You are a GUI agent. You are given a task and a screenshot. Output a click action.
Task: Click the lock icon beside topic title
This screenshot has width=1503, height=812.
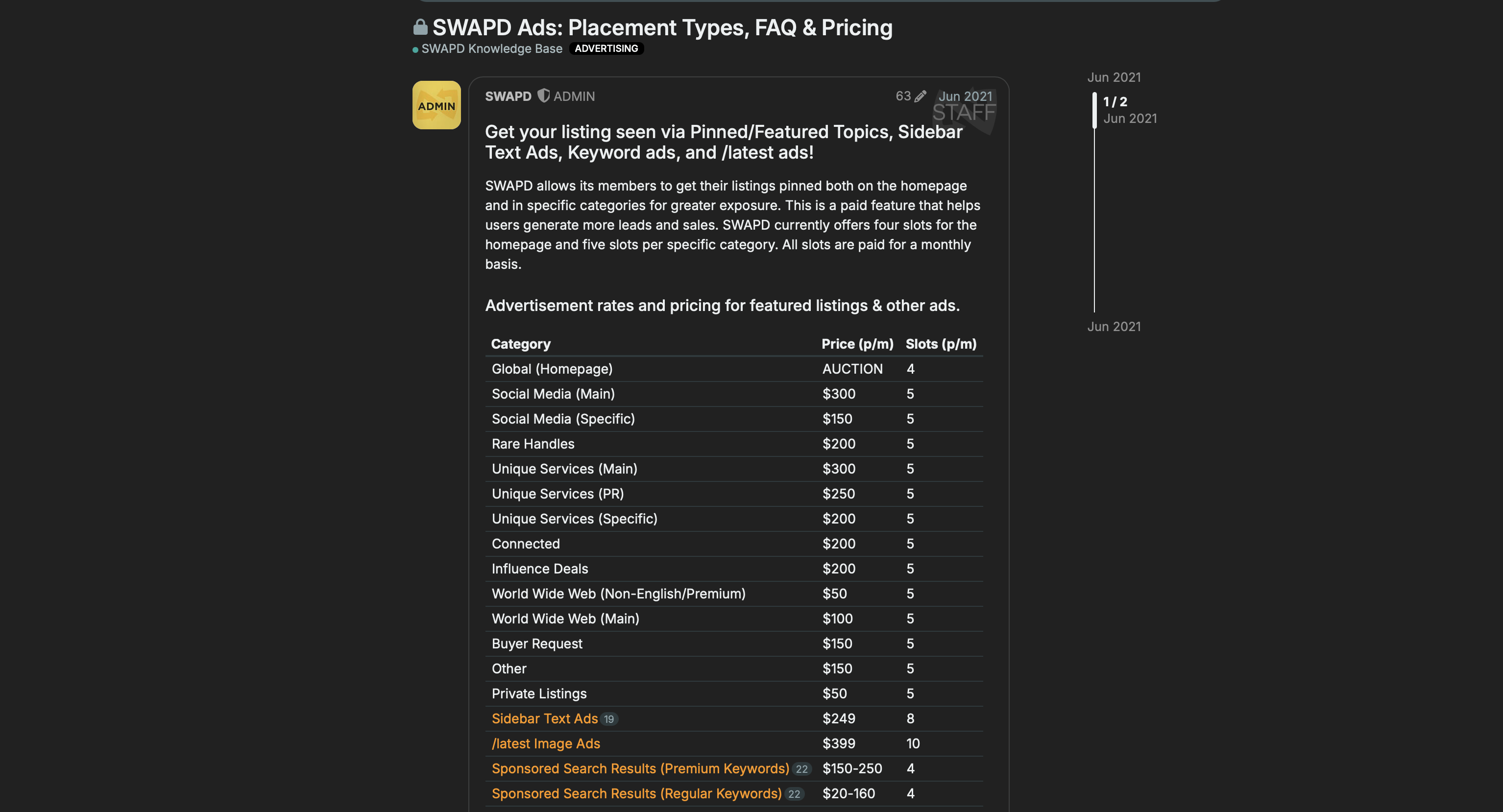(x=420, y=27)
